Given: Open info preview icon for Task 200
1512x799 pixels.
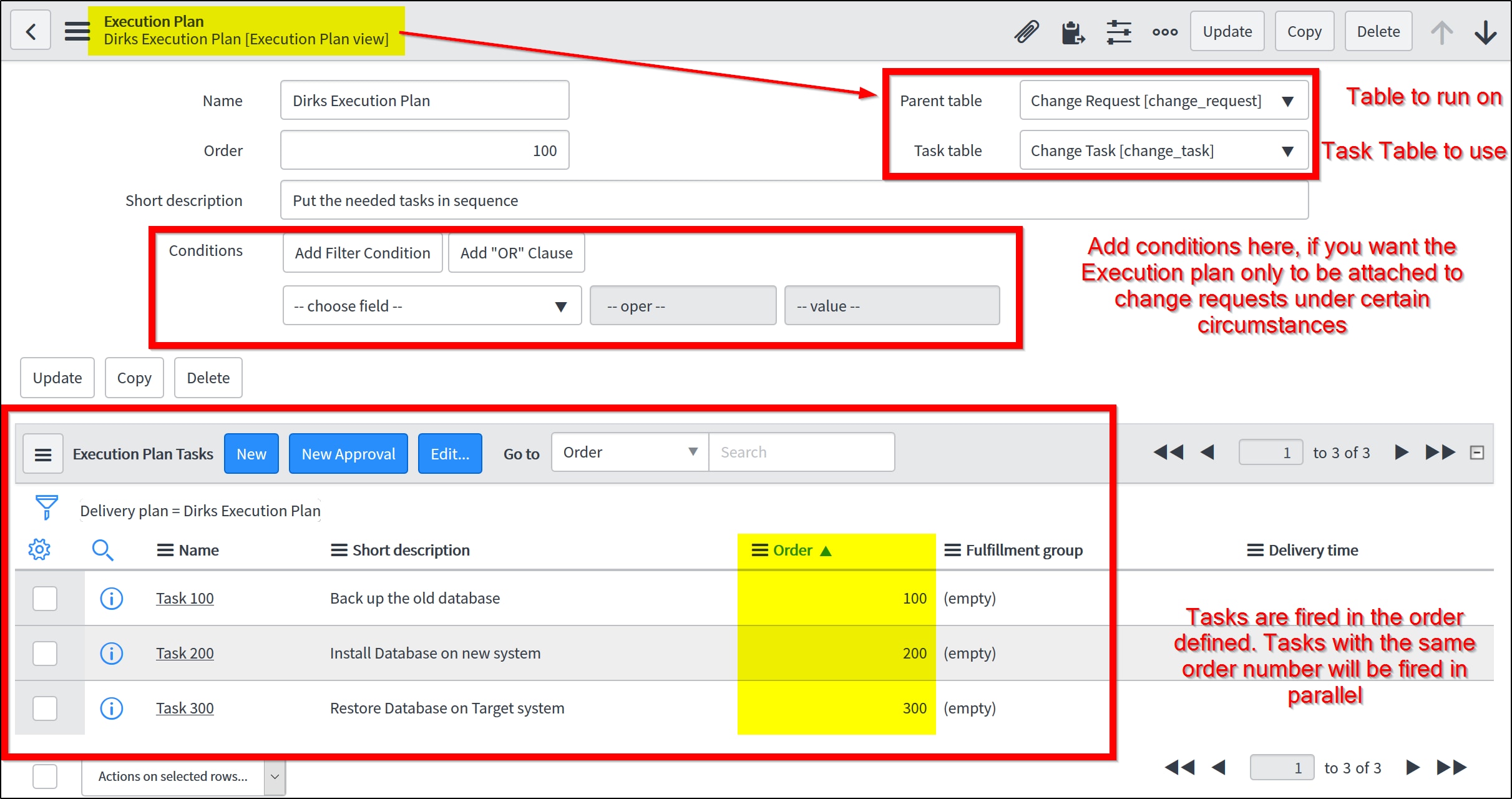Looking at the screenshot, I should pyautogui.click(x=111, y=654).
